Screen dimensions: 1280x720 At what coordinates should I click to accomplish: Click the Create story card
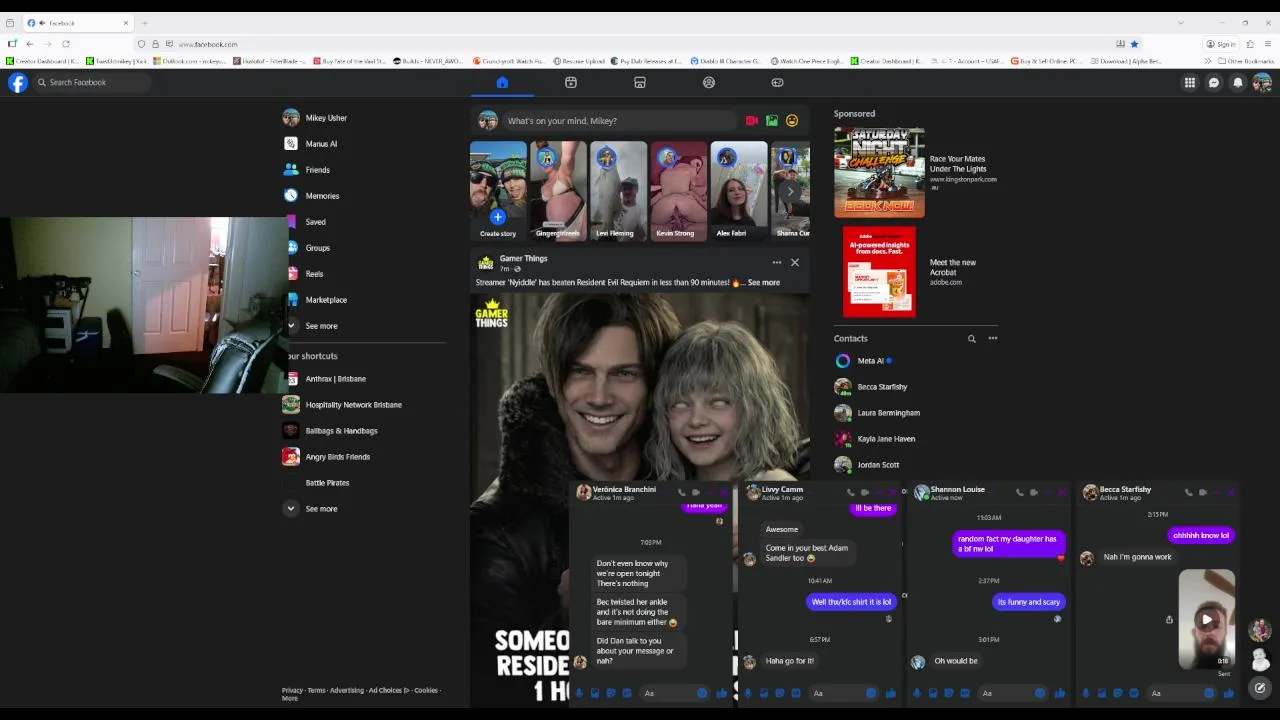[498, 190]
